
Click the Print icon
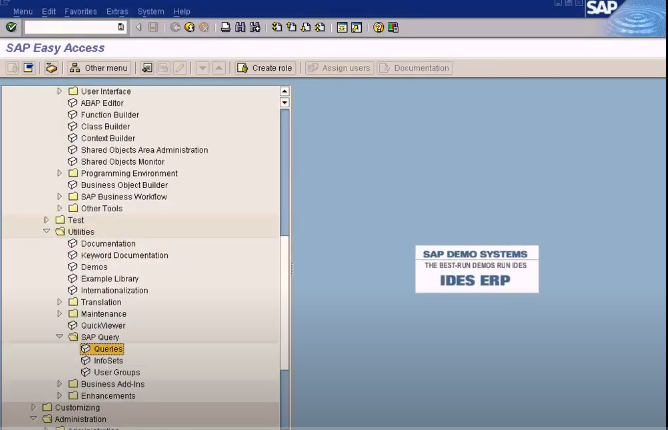[226, 27]
